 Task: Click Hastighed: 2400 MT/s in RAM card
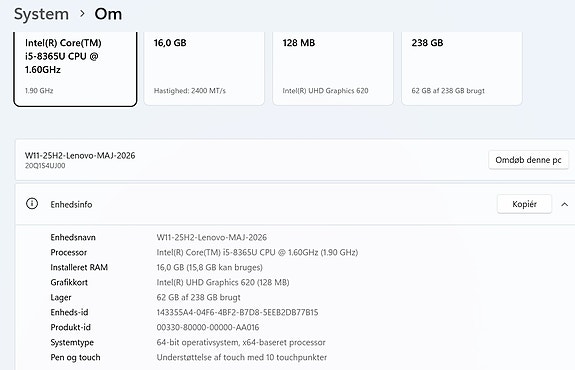190,91
